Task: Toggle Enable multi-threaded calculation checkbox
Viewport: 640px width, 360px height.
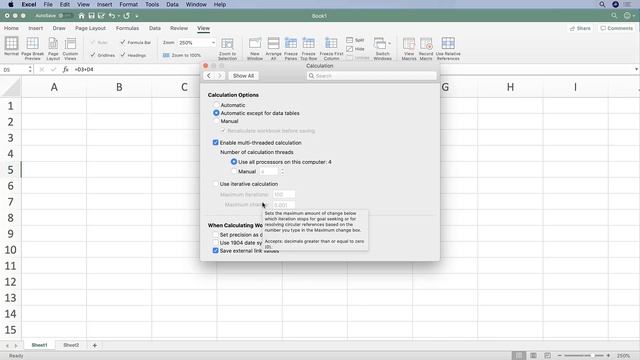Action: pyautogui.click(x=216, y=142)
